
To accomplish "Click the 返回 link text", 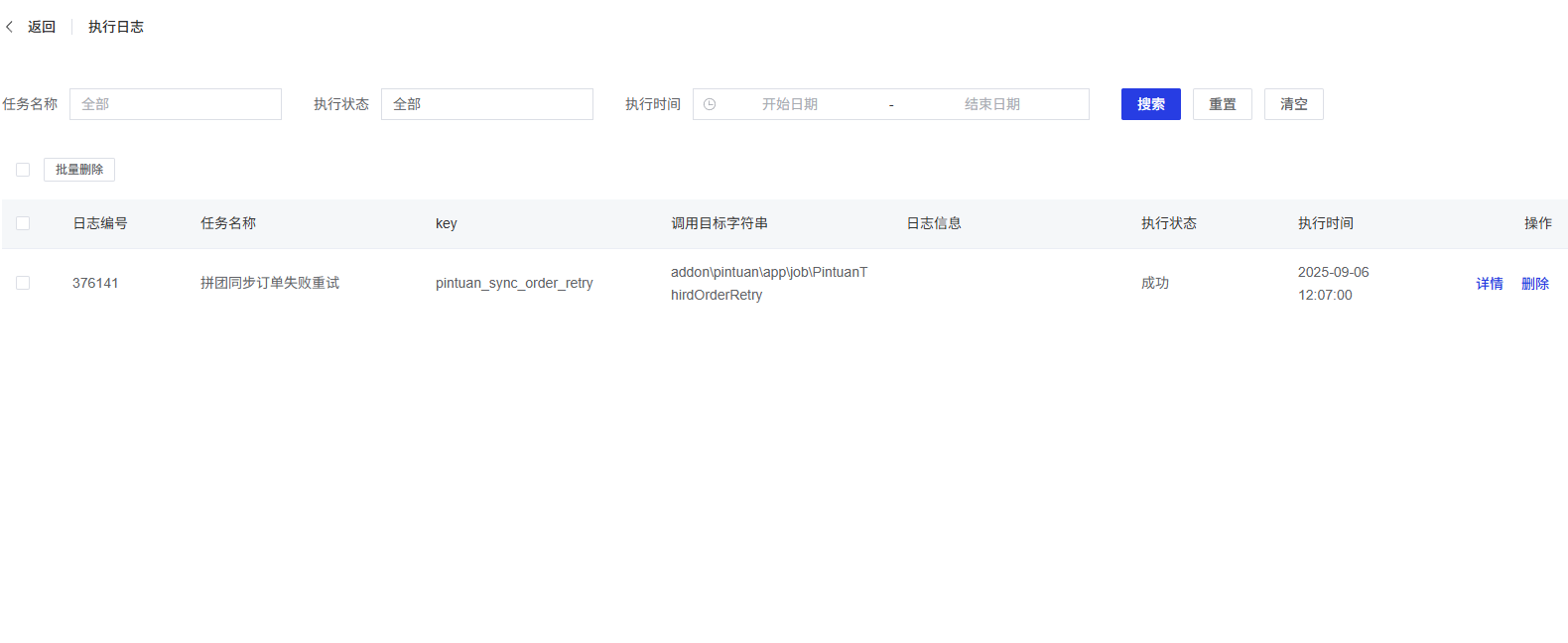I will (42, 27).
